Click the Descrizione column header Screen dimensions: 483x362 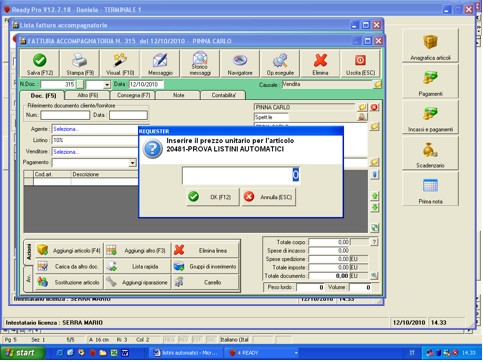pos(104,174)
